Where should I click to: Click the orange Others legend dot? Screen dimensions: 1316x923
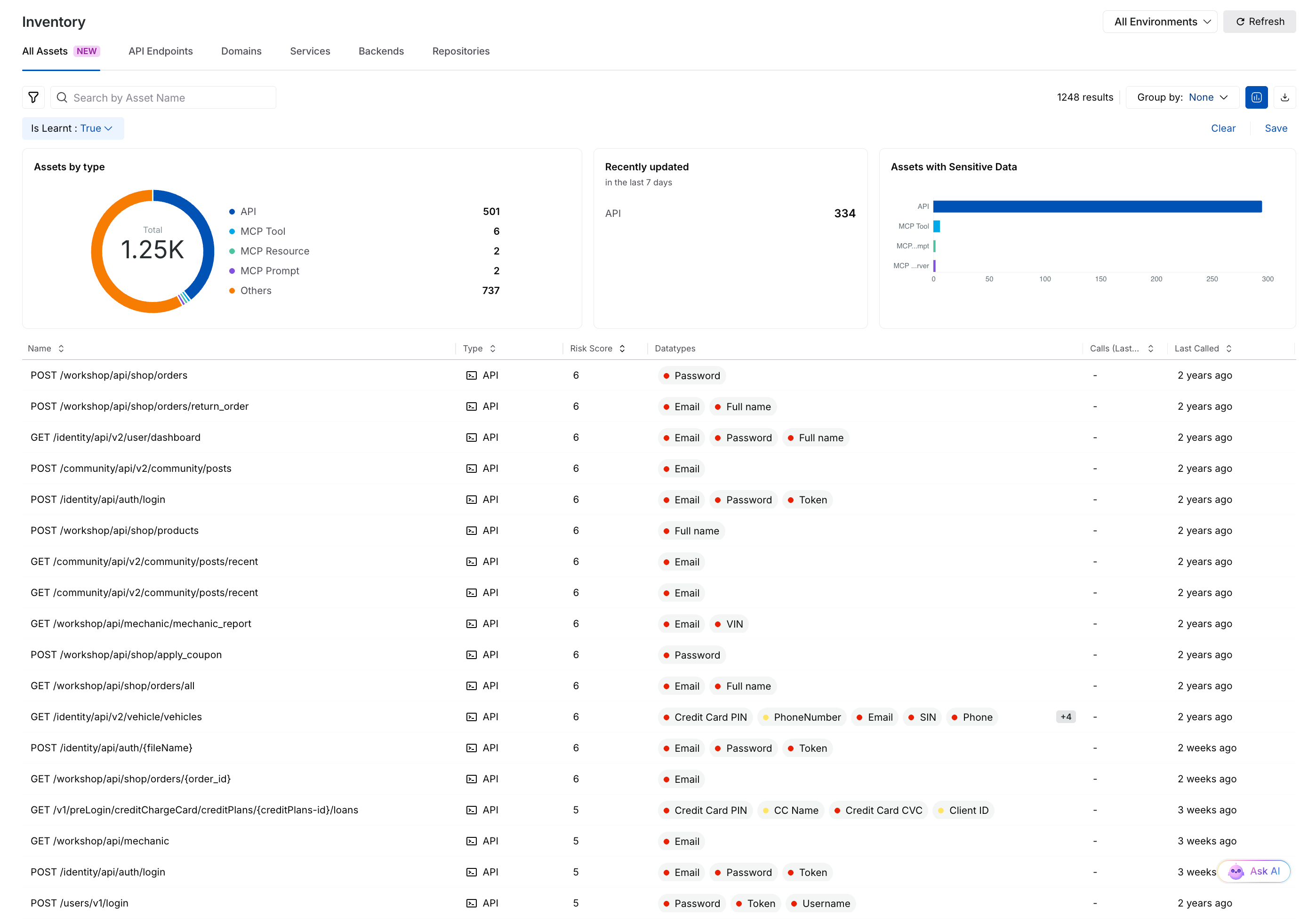tap(232, 290)
